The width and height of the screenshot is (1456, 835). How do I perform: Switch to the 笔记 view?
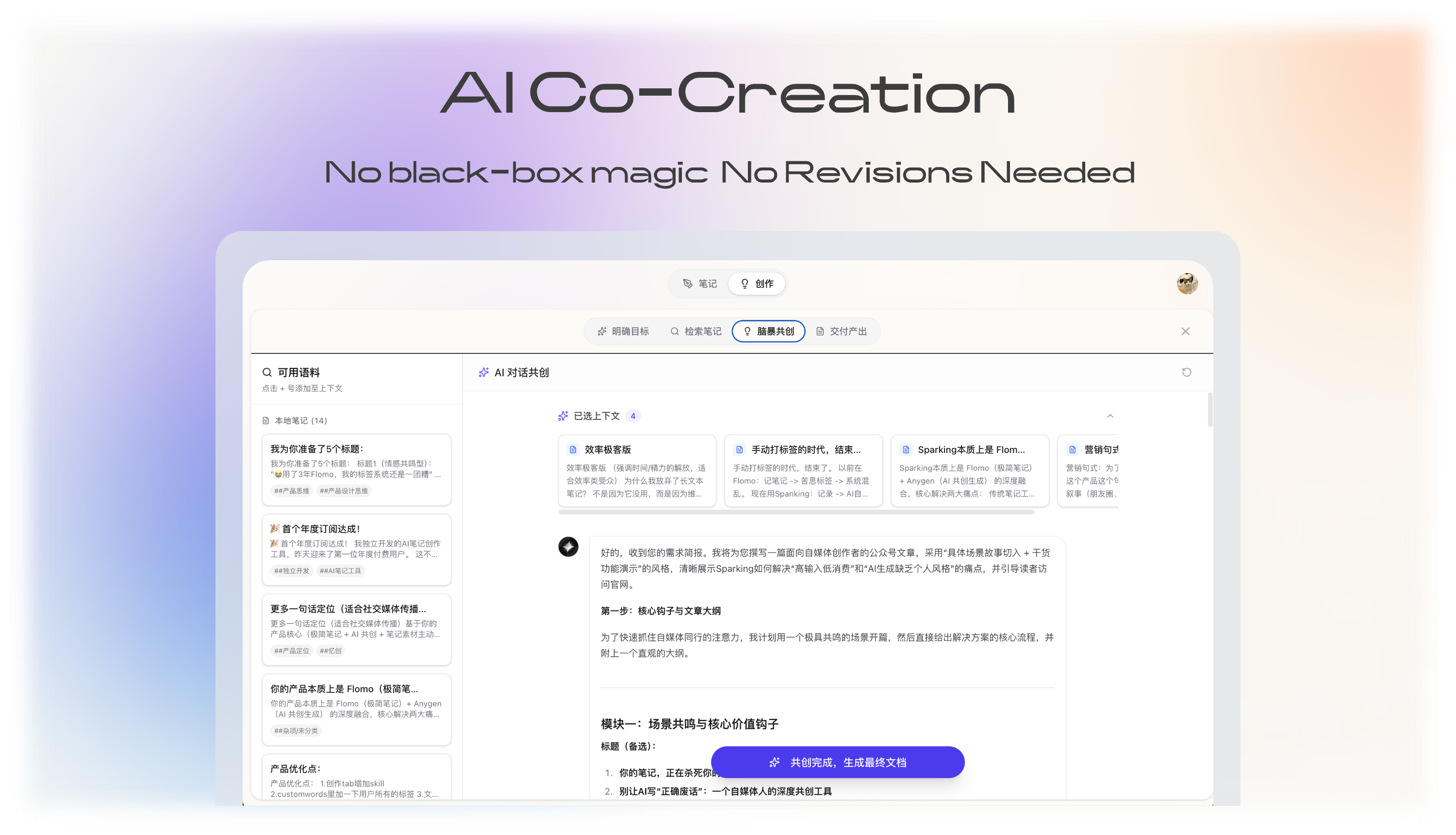pyautogui.click(x=699, y=284)
